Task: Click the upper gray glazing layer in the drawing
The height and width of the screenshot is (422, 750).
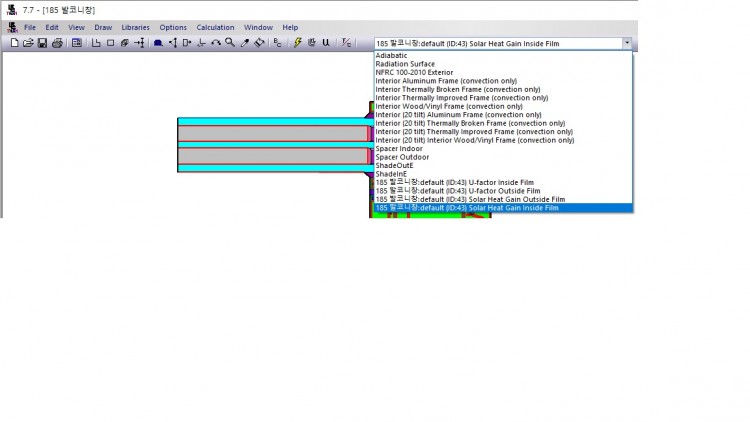Action: 272,133
